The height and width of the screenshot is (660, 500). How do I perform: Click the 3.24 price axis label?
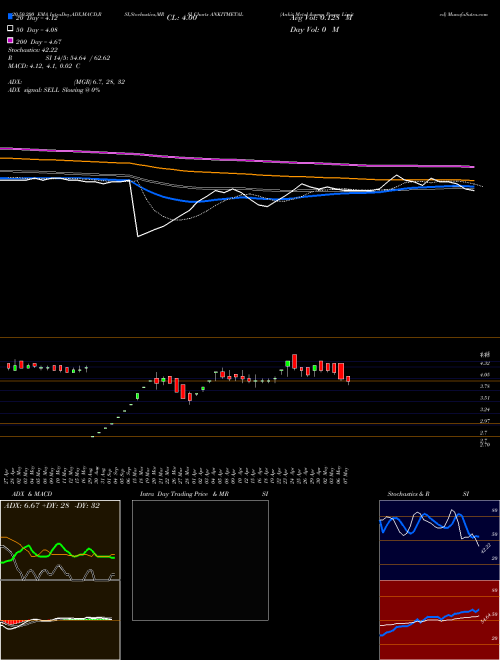tap(484, 409)
